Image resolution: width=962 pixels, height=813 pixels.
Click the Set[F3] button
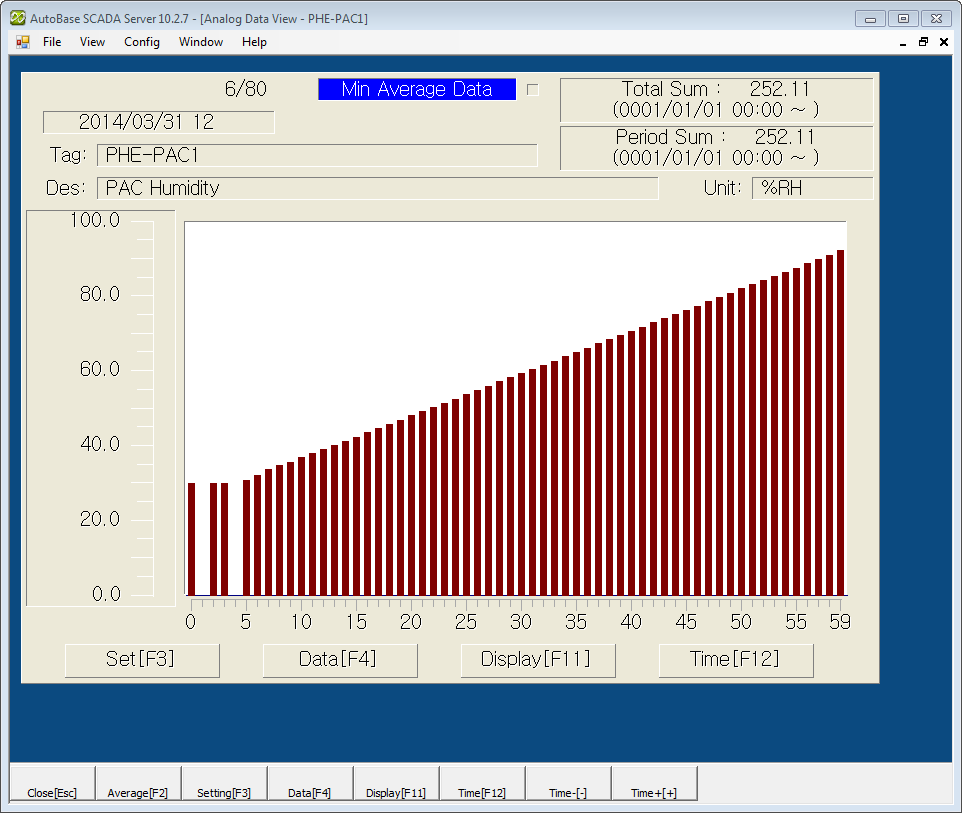tap(142, 660)
